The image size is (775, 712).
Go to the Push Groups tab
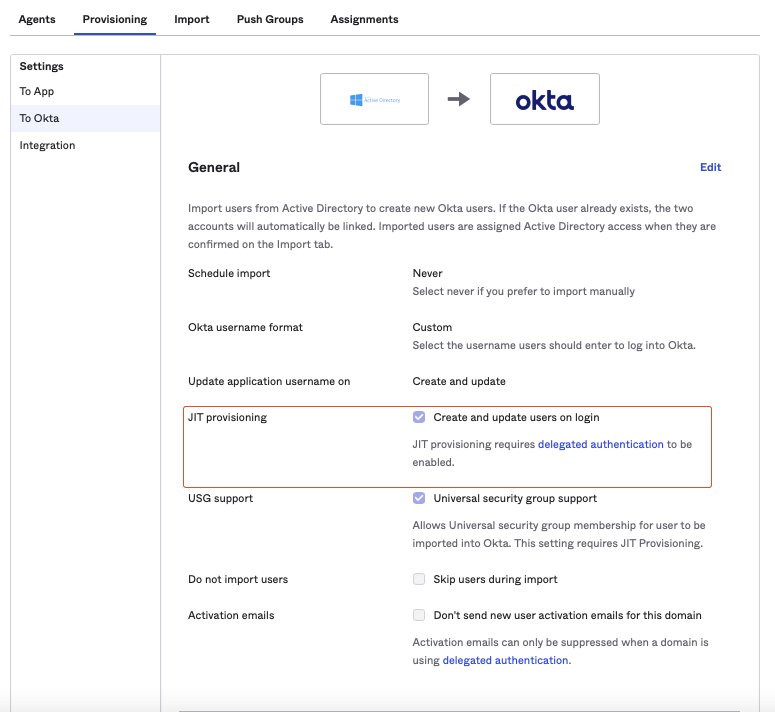point(270,19)
